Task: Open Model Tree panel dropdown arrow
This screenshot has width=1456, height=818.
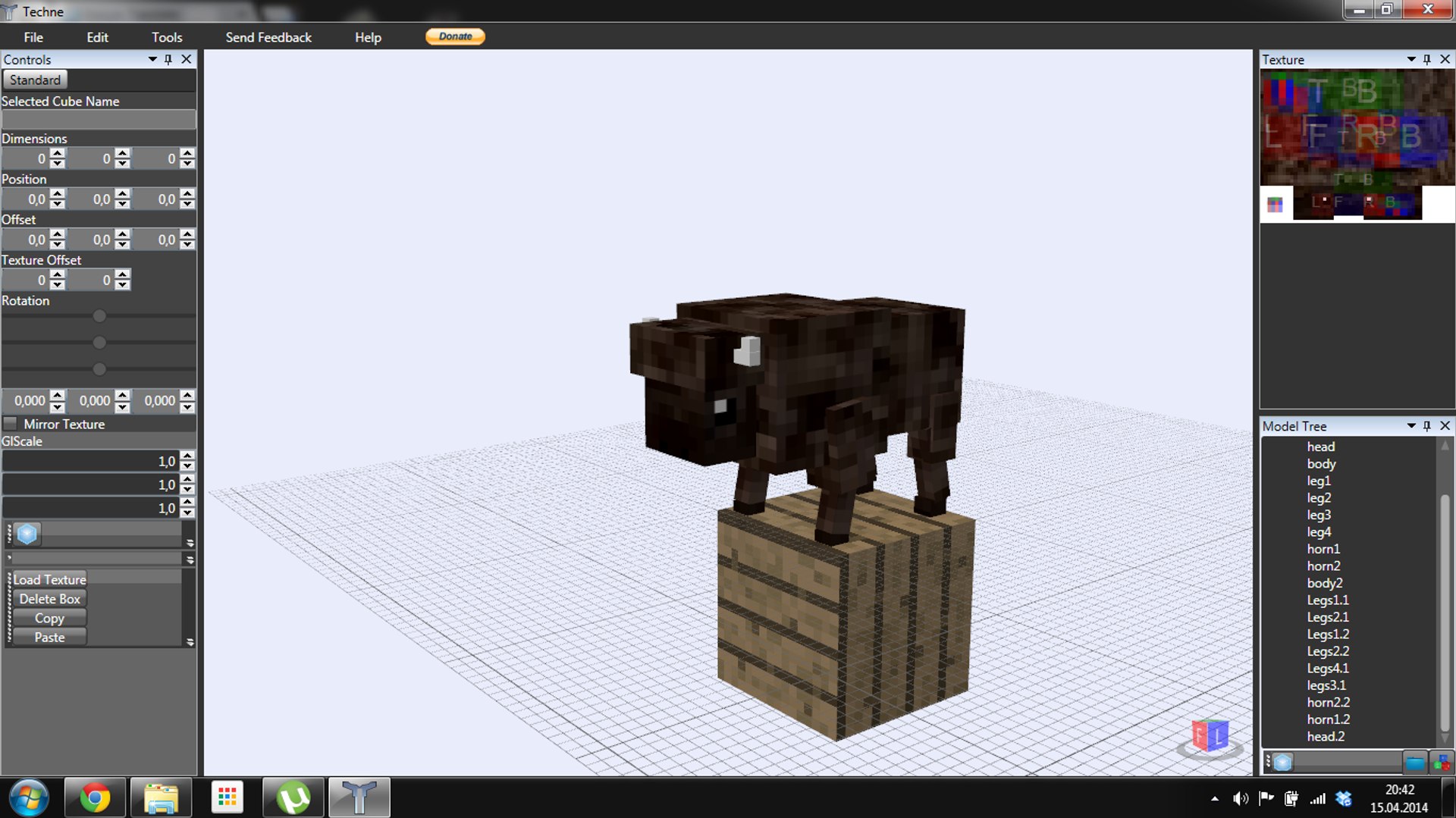Action: [x=1411, y=426]
